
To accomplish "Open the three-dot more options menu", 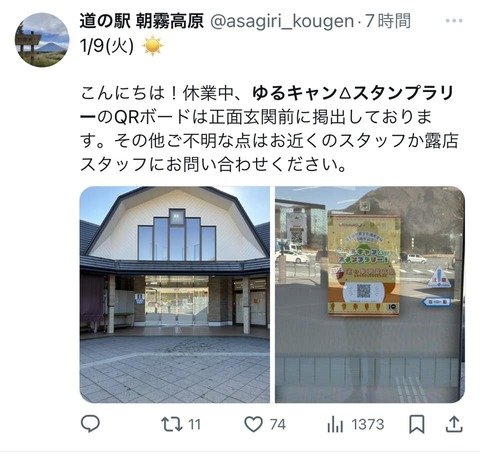I will tap(454, 21).
